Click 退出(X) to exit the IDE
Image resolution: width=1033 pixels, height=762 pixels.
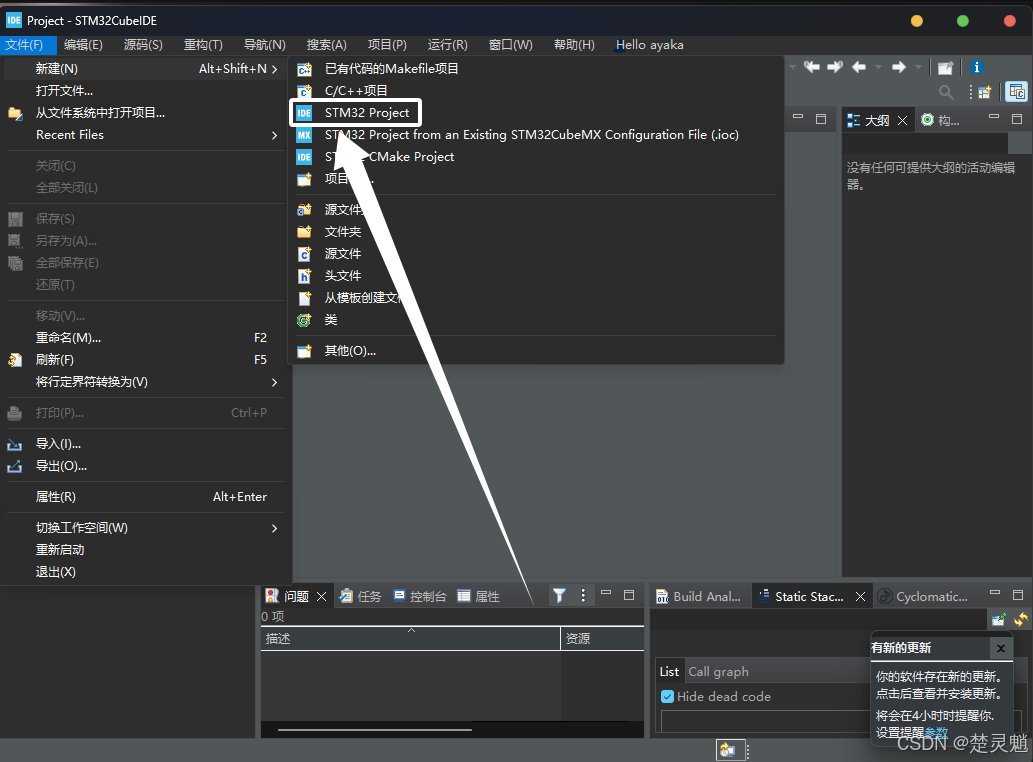[55, 572]
